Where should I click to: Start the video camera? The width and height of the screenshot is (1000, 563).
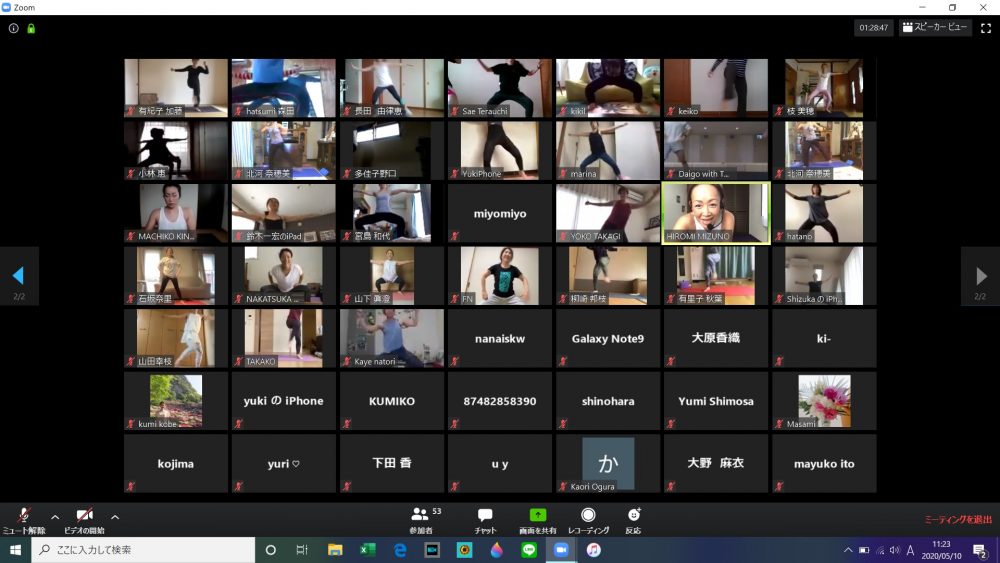(x=84, y=518)
